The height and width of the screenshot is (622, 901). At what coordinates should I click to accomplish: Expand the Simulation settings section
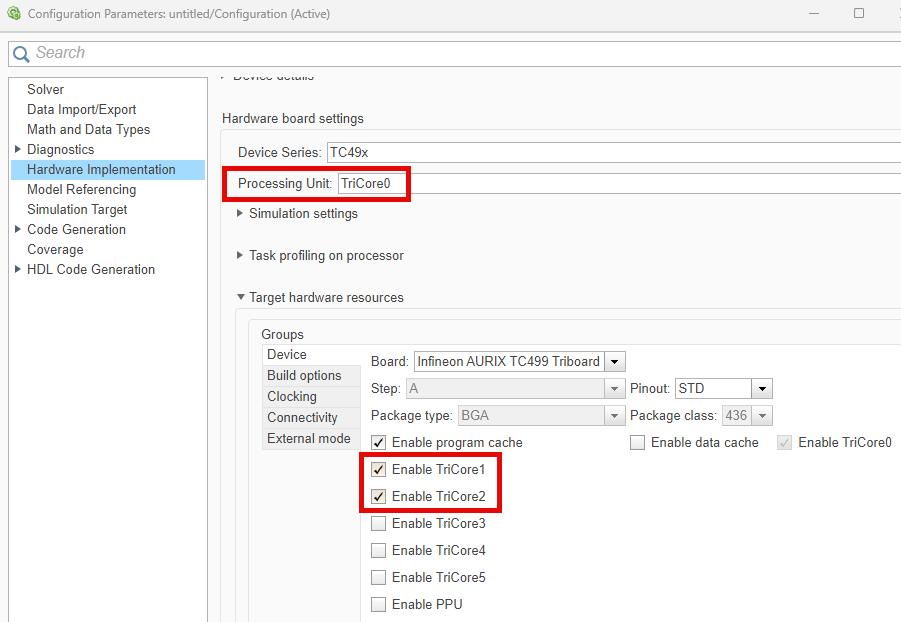(240, 213)
